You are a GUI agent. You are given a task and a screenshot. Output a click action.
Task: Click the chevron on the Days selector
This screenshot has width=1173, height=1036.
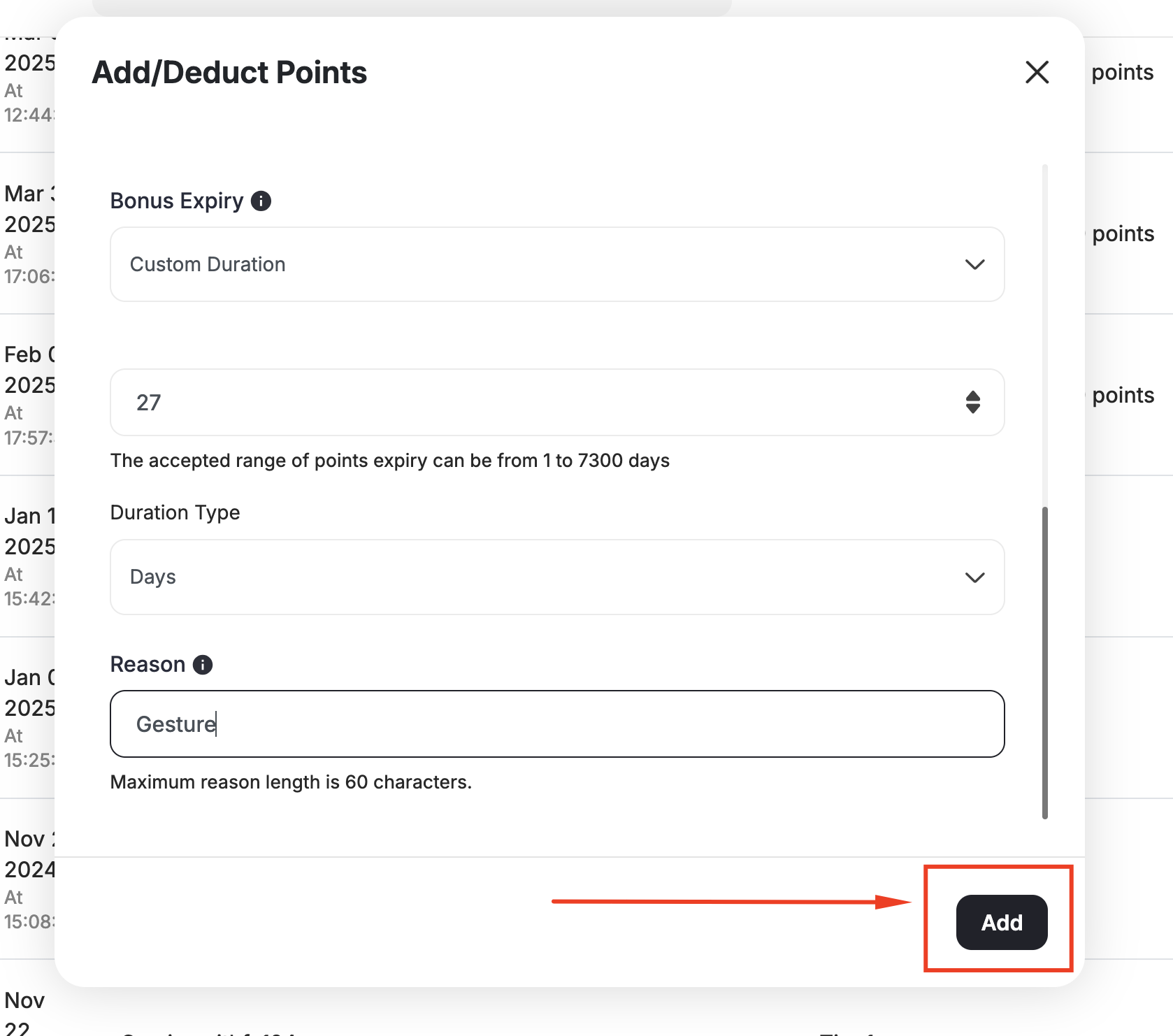[x=974, y=578]
